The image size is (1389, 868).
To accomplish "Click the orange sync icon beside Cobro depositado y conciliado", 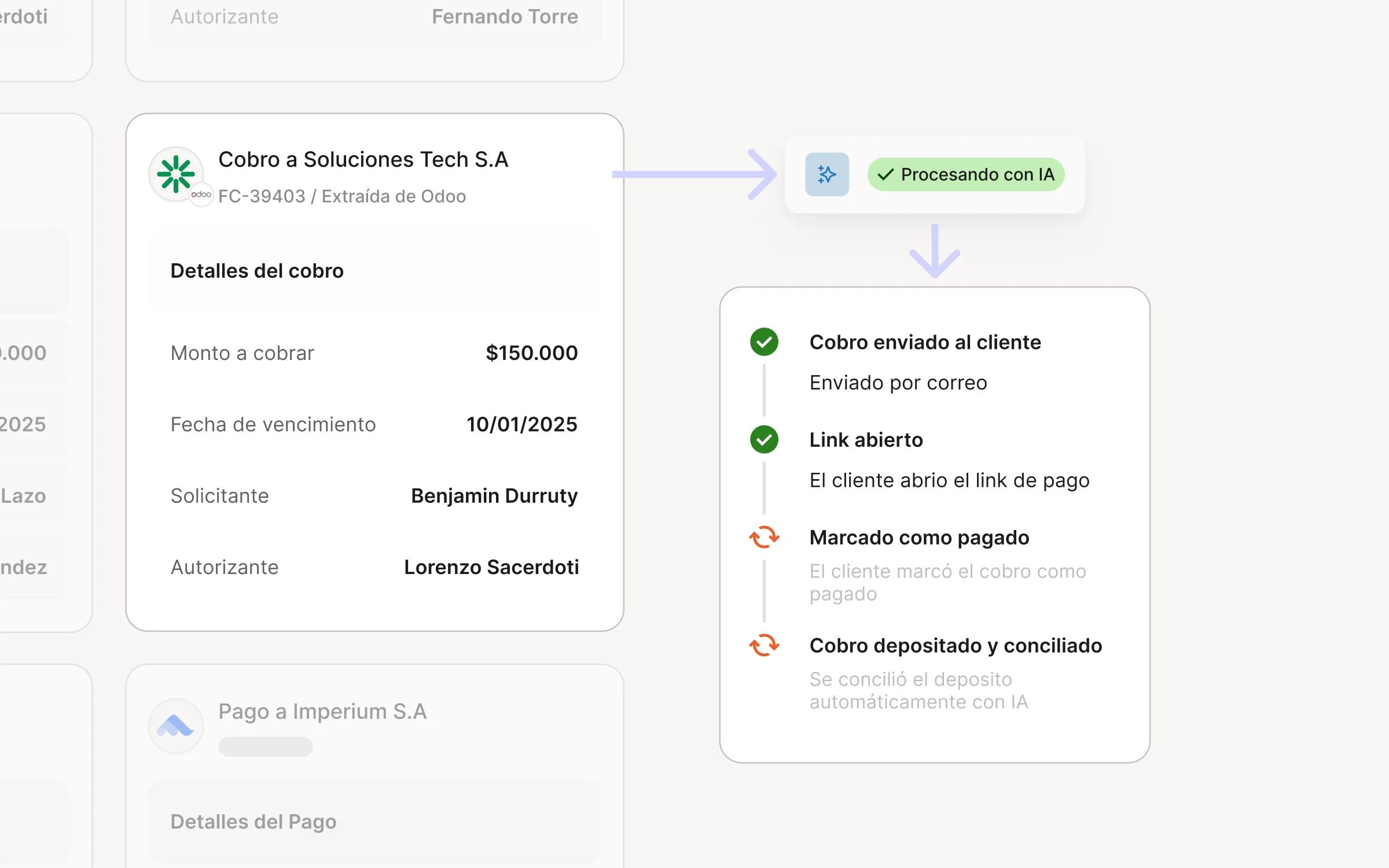I will coord(764,645).
